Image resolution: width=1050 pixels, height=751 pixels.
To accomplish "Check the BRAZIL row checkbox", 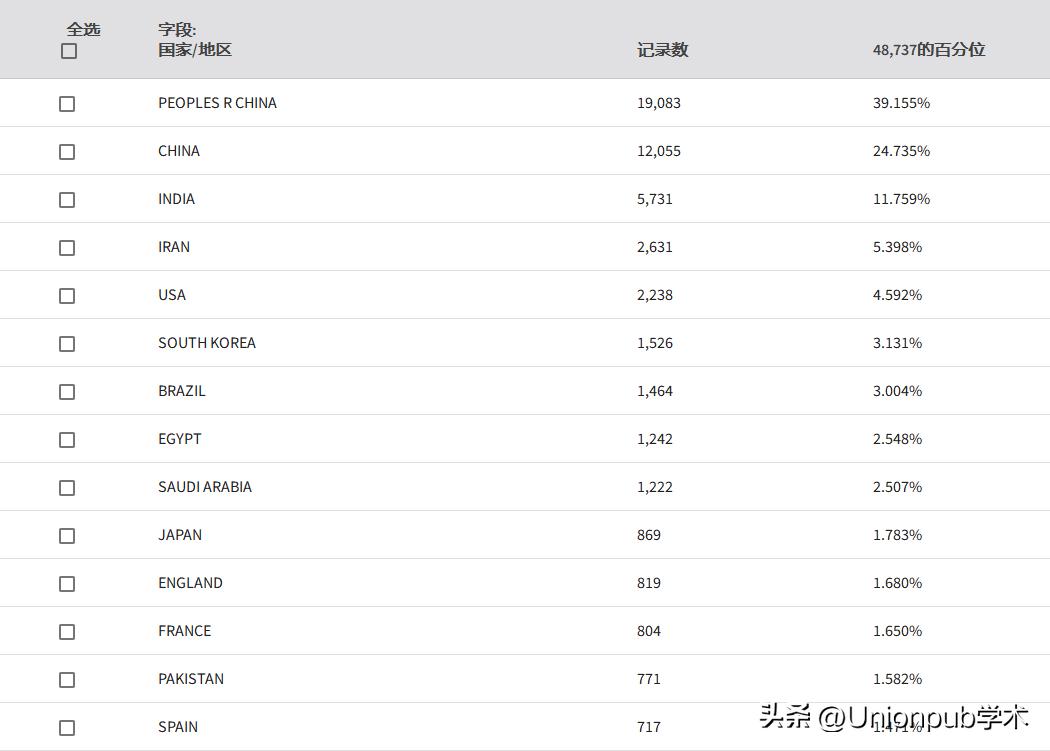I will [x=67, y=392].
